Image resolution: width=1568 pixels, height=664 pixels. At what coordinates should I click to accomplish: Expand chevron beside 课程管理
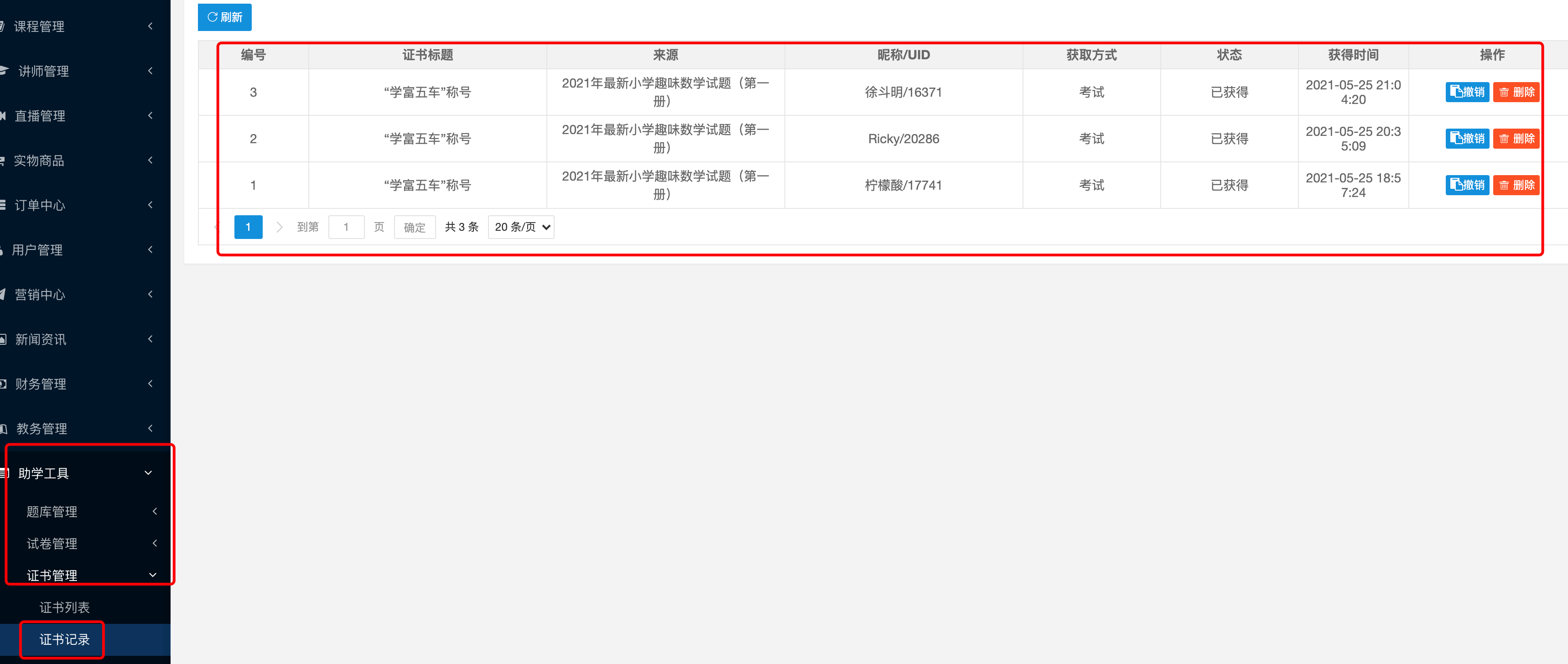[150, 26]
